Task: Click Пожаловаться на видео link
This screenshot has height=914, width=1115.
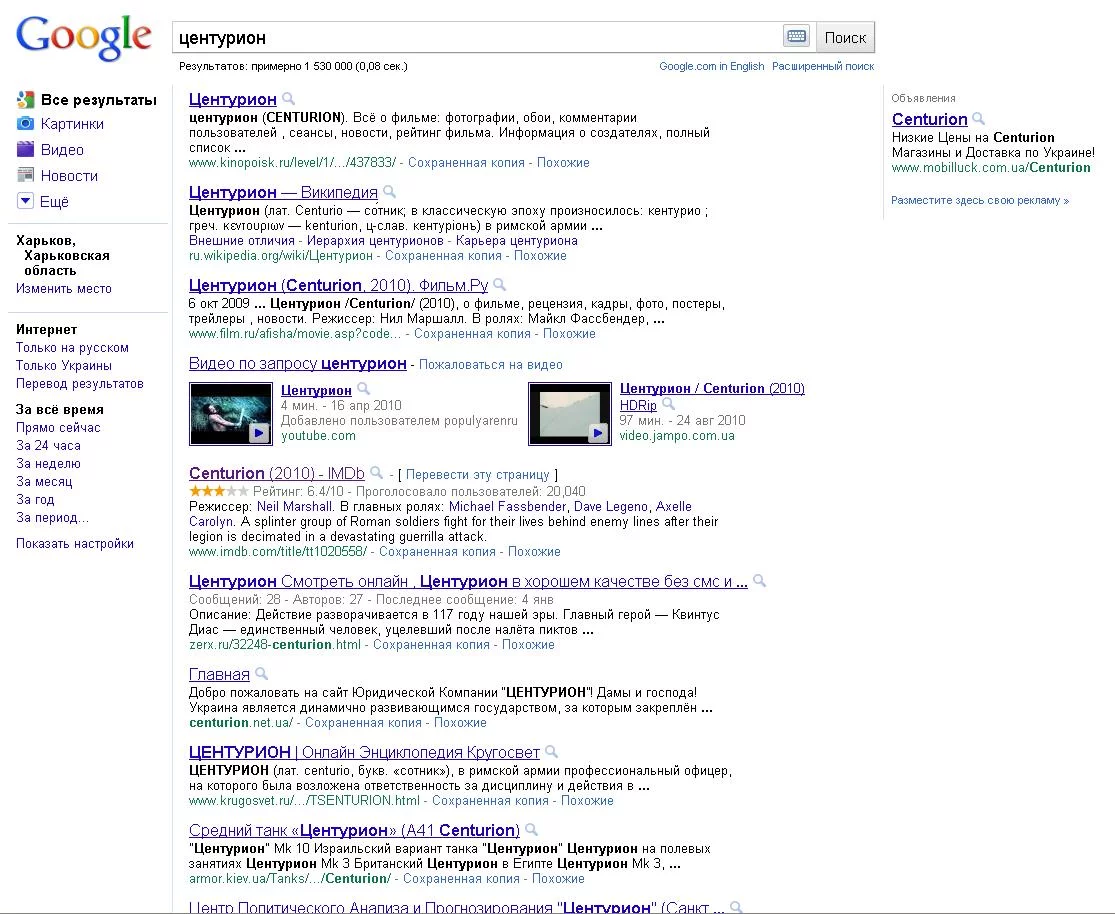Action: pos(491,365)
